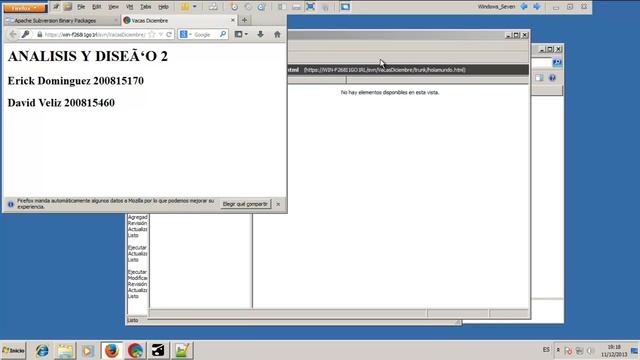Click the show sidebar view icon
The height and width of the screenshot is (360, 640).
click(282, 7)
